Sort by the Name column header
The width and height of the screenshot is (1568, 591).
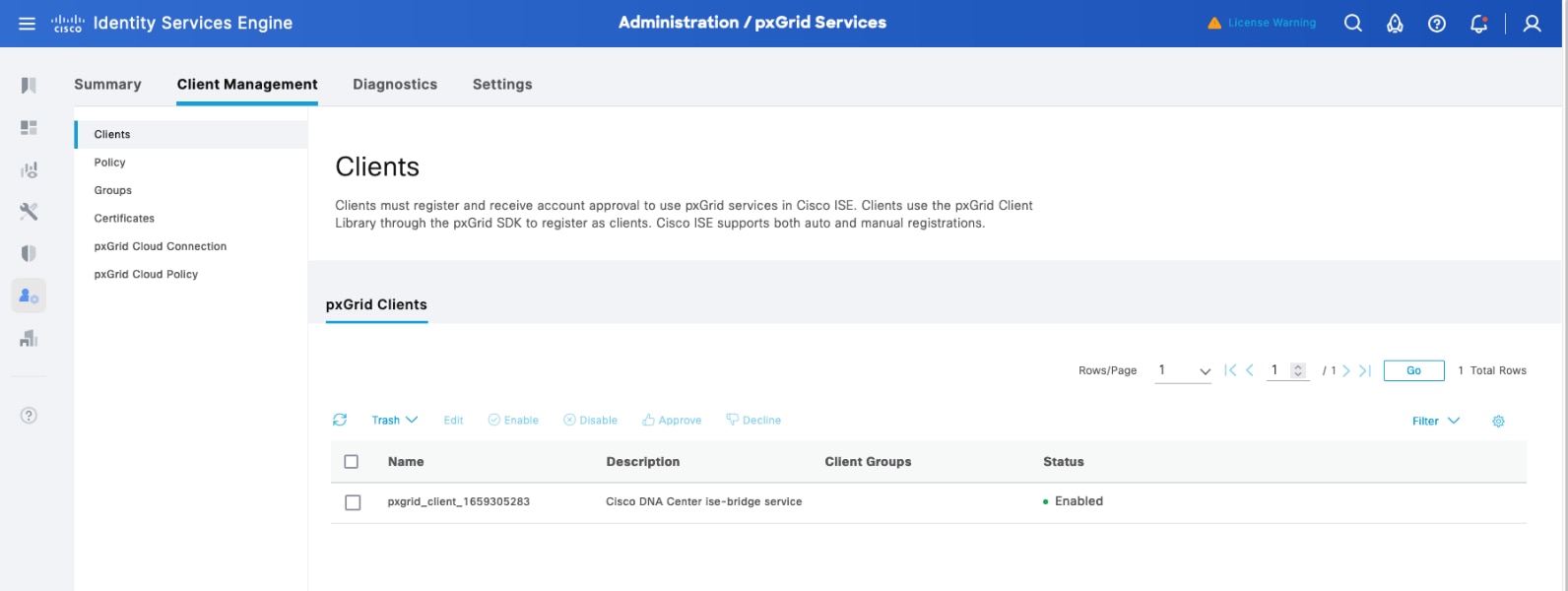point(406,462)
